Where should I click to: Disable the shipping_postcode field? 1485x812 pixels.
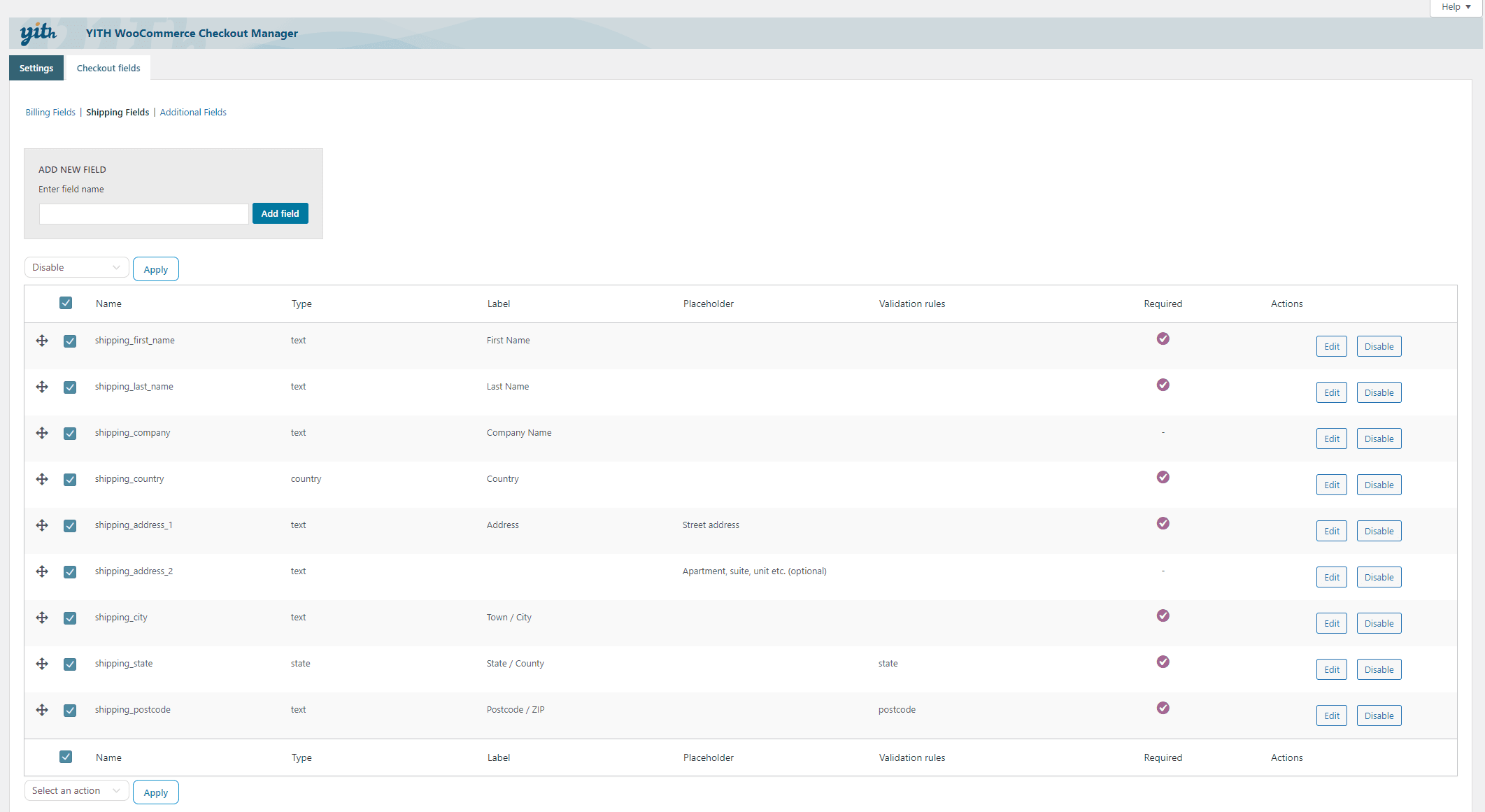(1379, 715)
